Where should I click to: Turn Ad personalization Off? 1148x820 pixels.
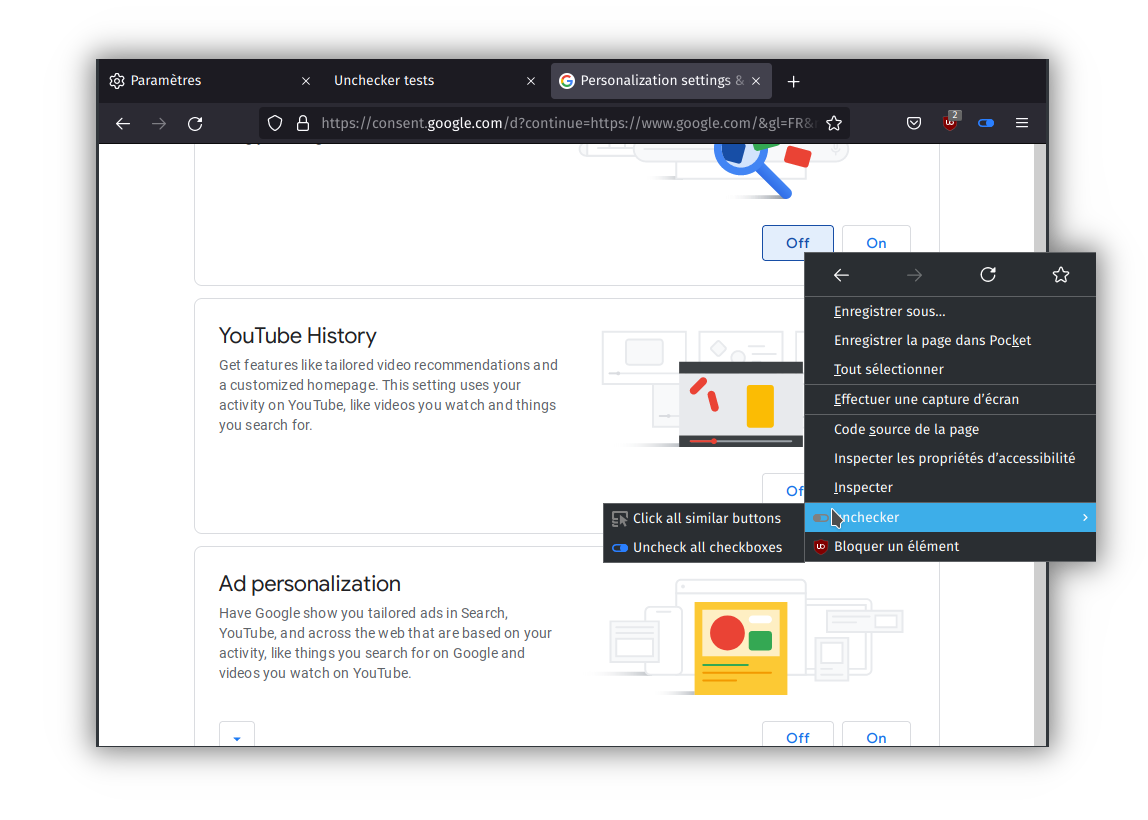(x=797, y=734)
